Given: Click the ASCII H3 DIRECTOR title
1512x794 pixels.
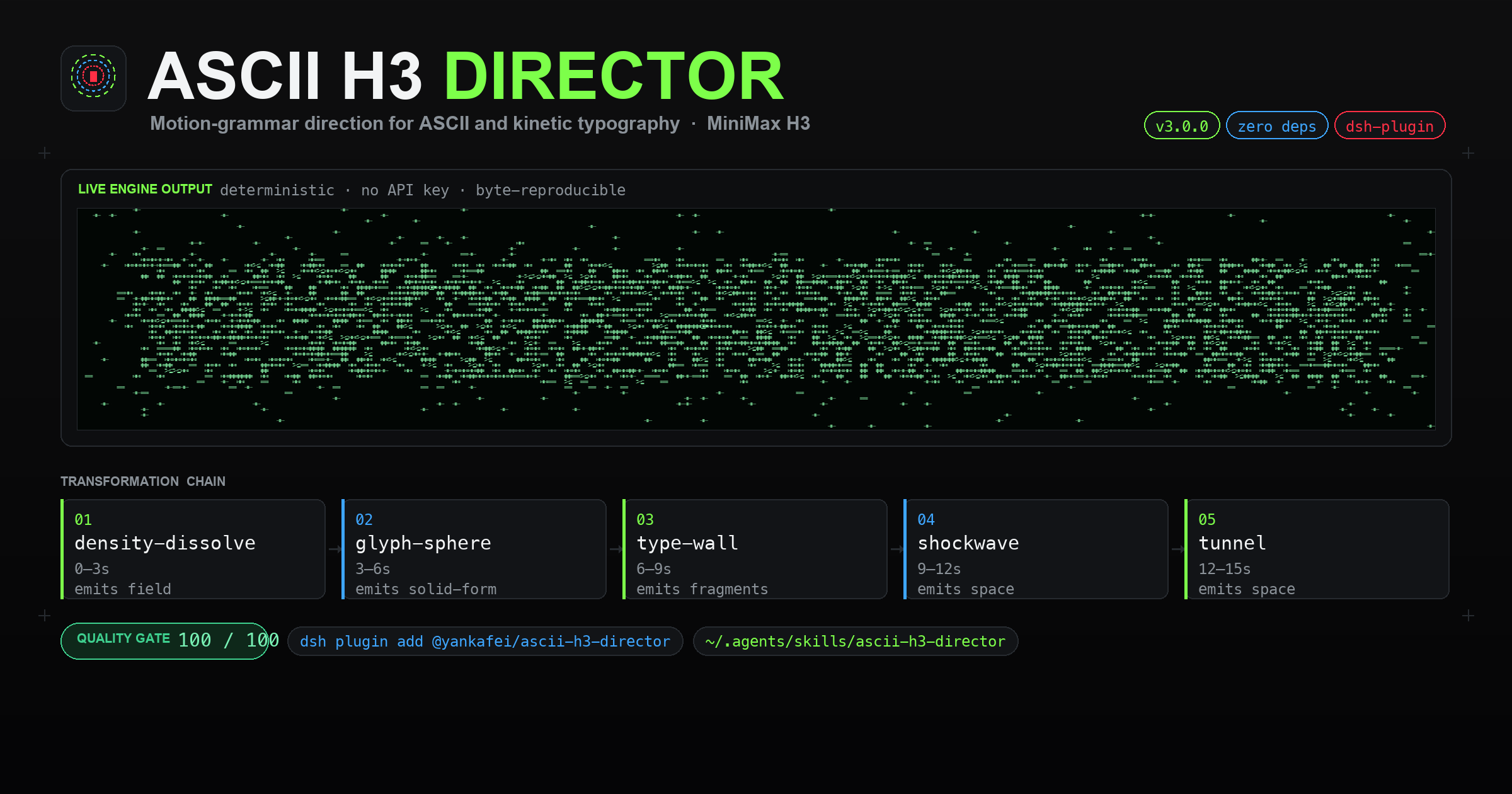Looking at the screenshot, I should tap(466, 77).
